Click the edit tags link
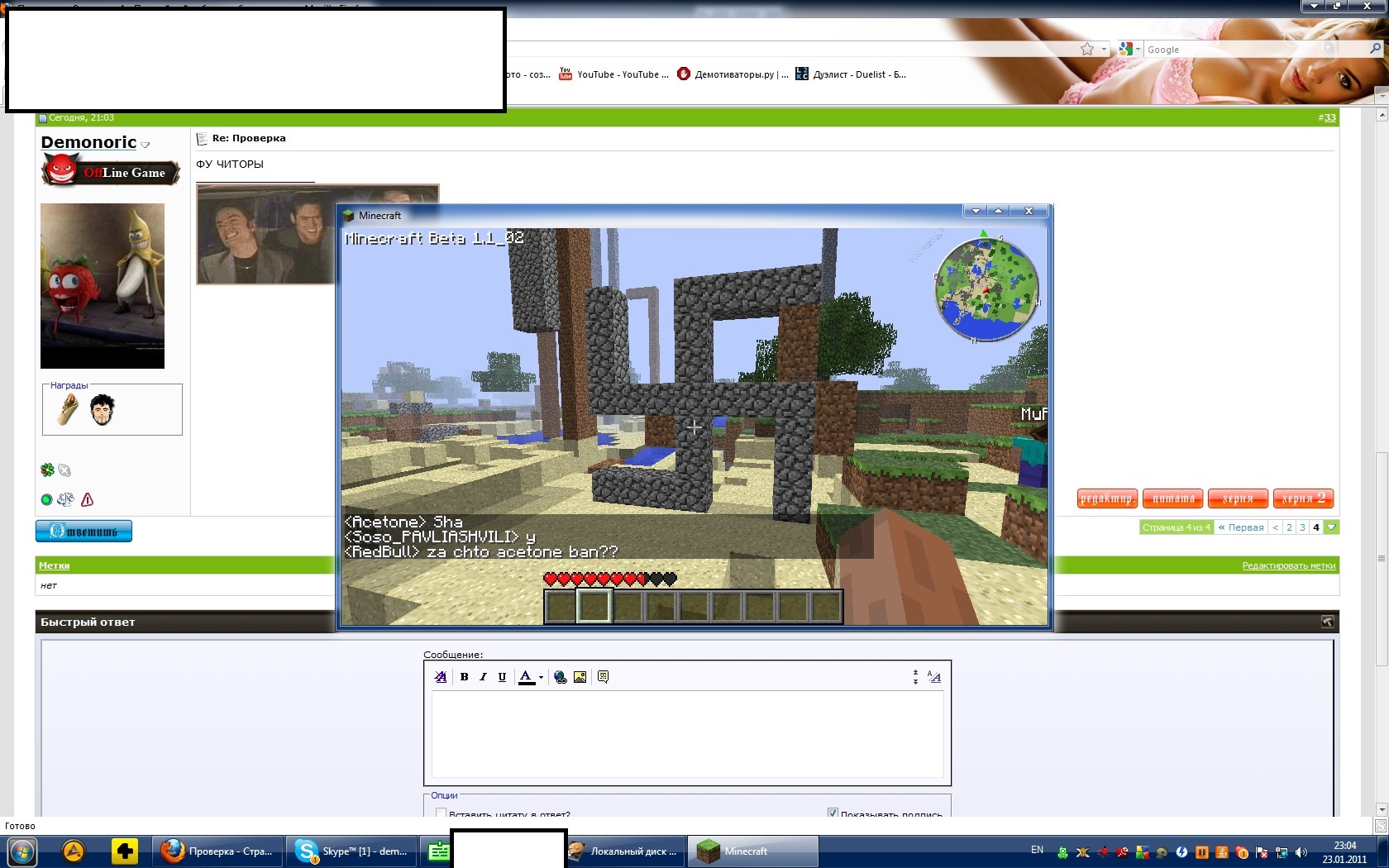1389x868 pixels. pos(1289,565)
